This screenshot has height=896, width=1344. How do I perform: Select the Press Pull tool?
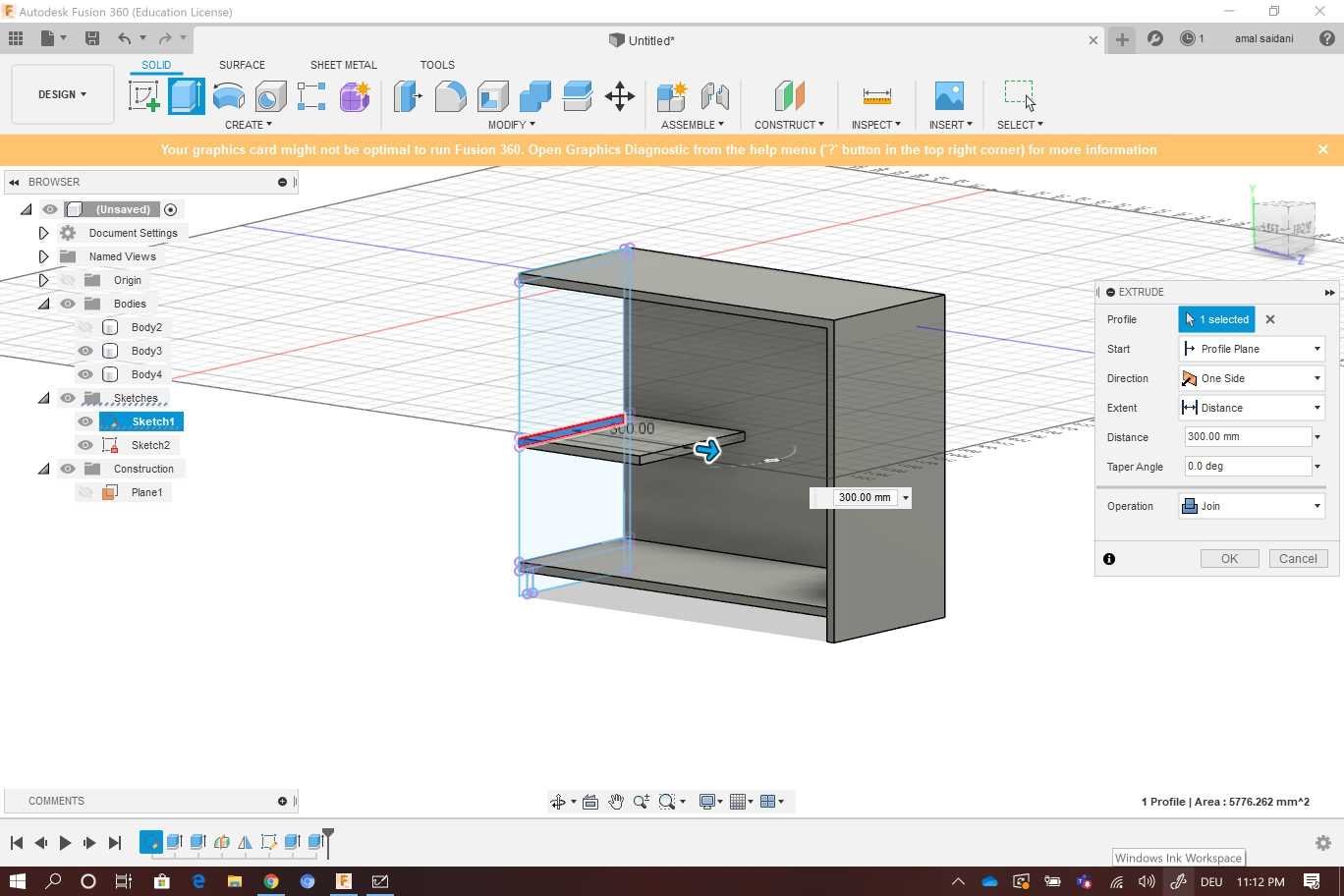tap(408, 96)
